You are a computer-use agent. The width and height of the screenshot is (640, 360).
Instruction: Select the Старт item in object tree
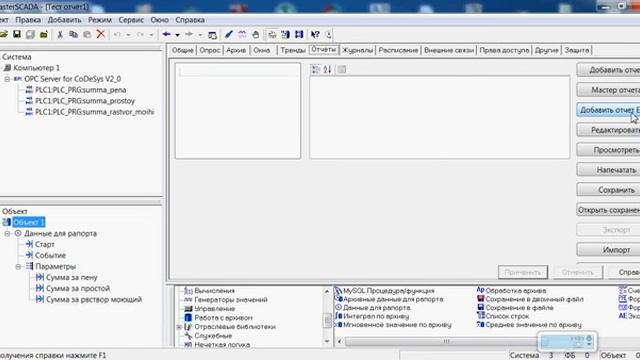pos(44,244)
